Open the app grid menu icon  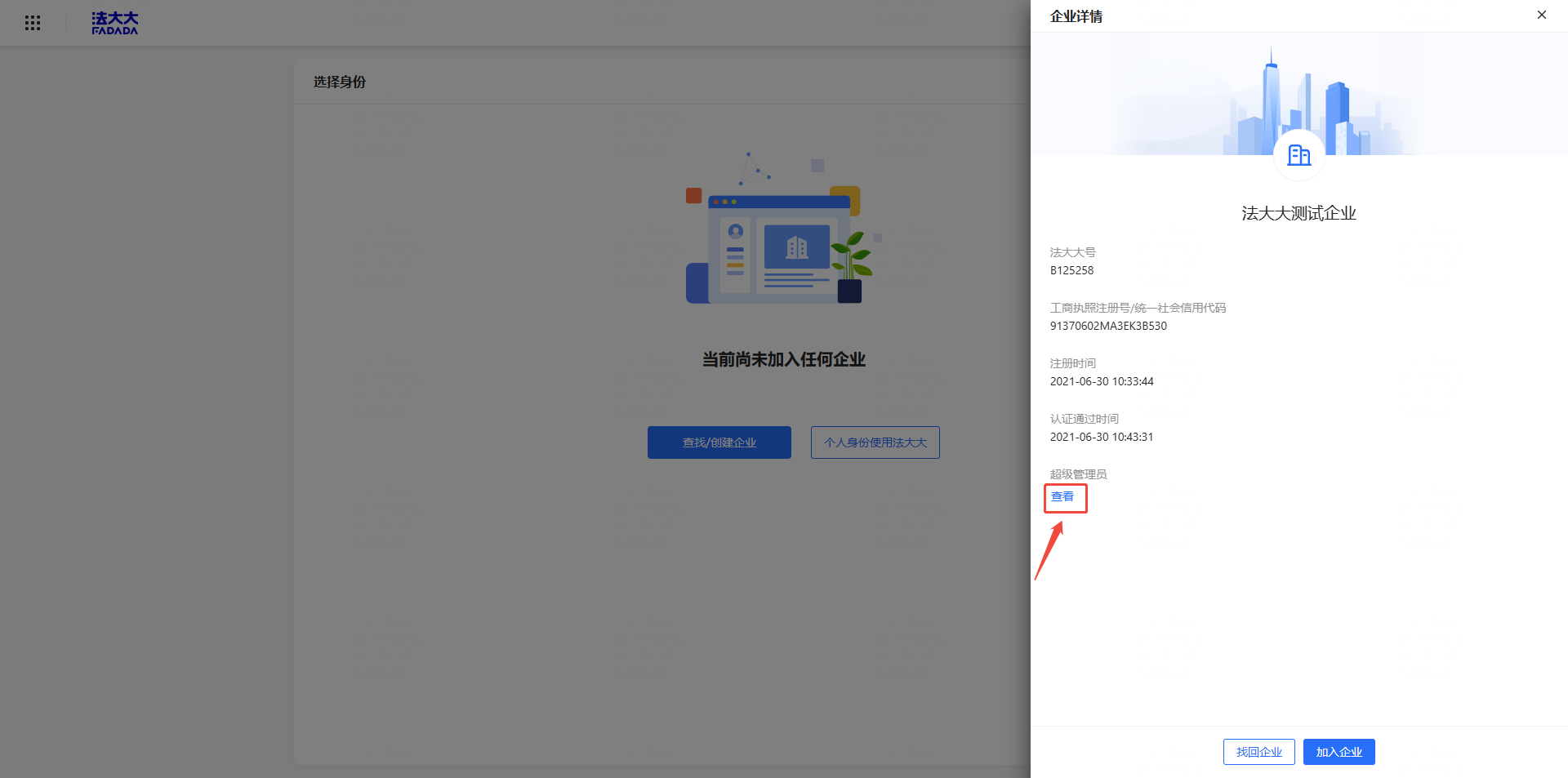[x=33, y=23]
